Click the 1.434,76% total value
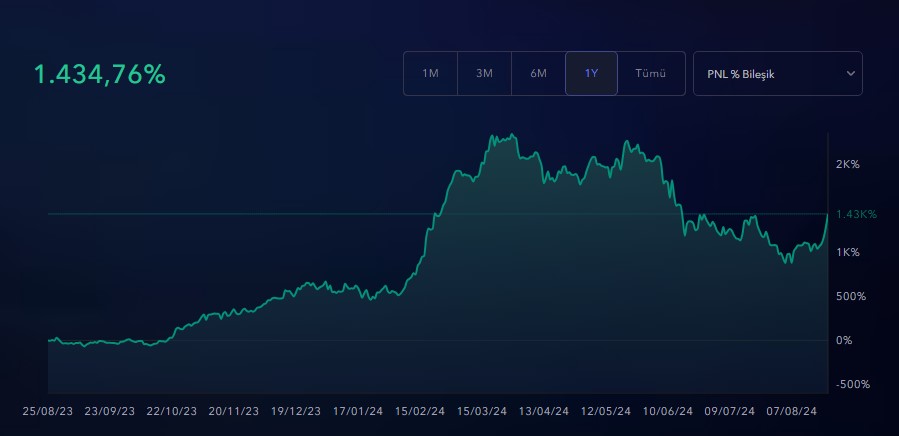Image resolution: width=899 pixels, height=436 pixels. (100, 75)
